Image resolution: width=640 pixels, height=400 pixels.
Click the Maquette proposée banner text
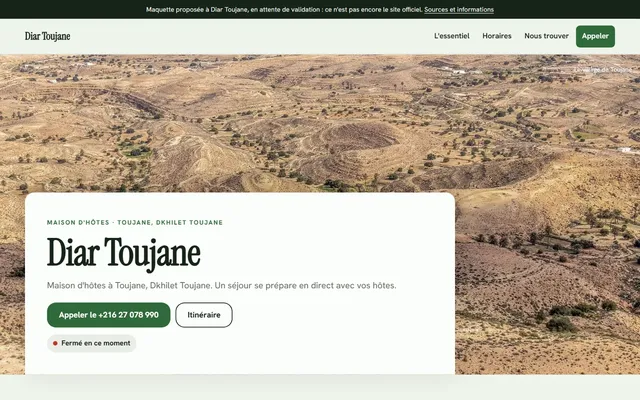(x=284, y=9)
